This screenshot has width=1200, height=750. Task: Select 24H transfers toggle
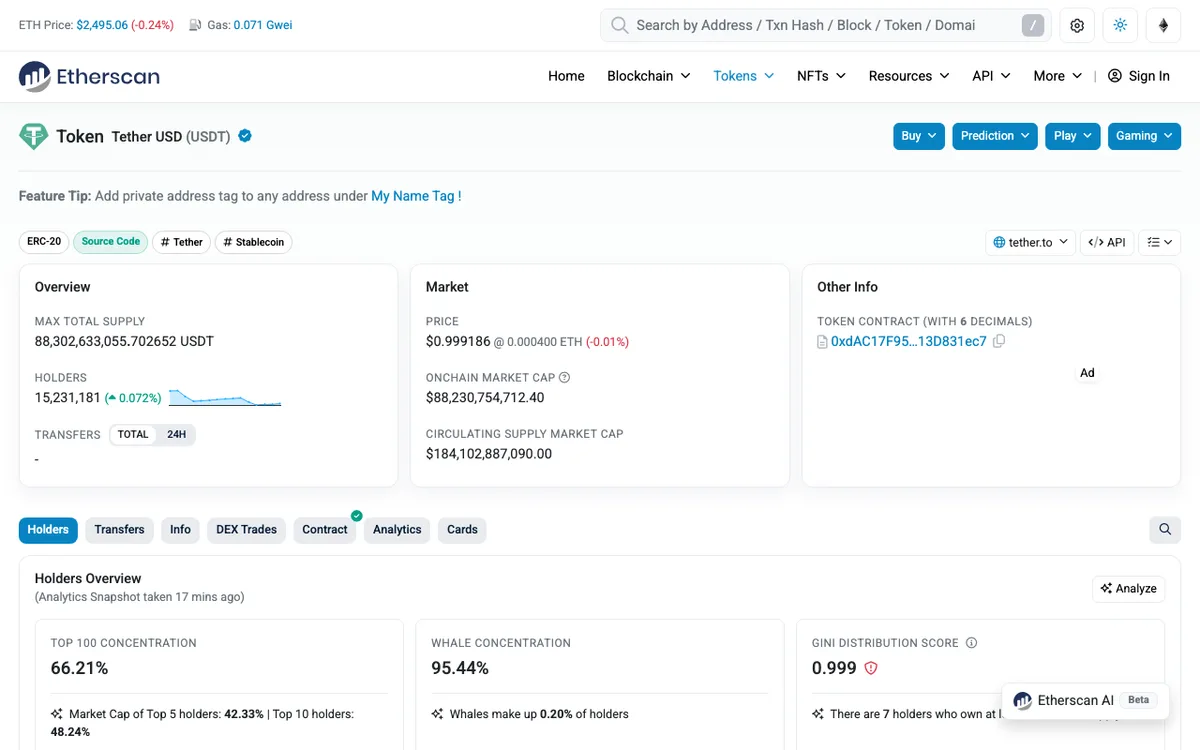coord(176,434)
